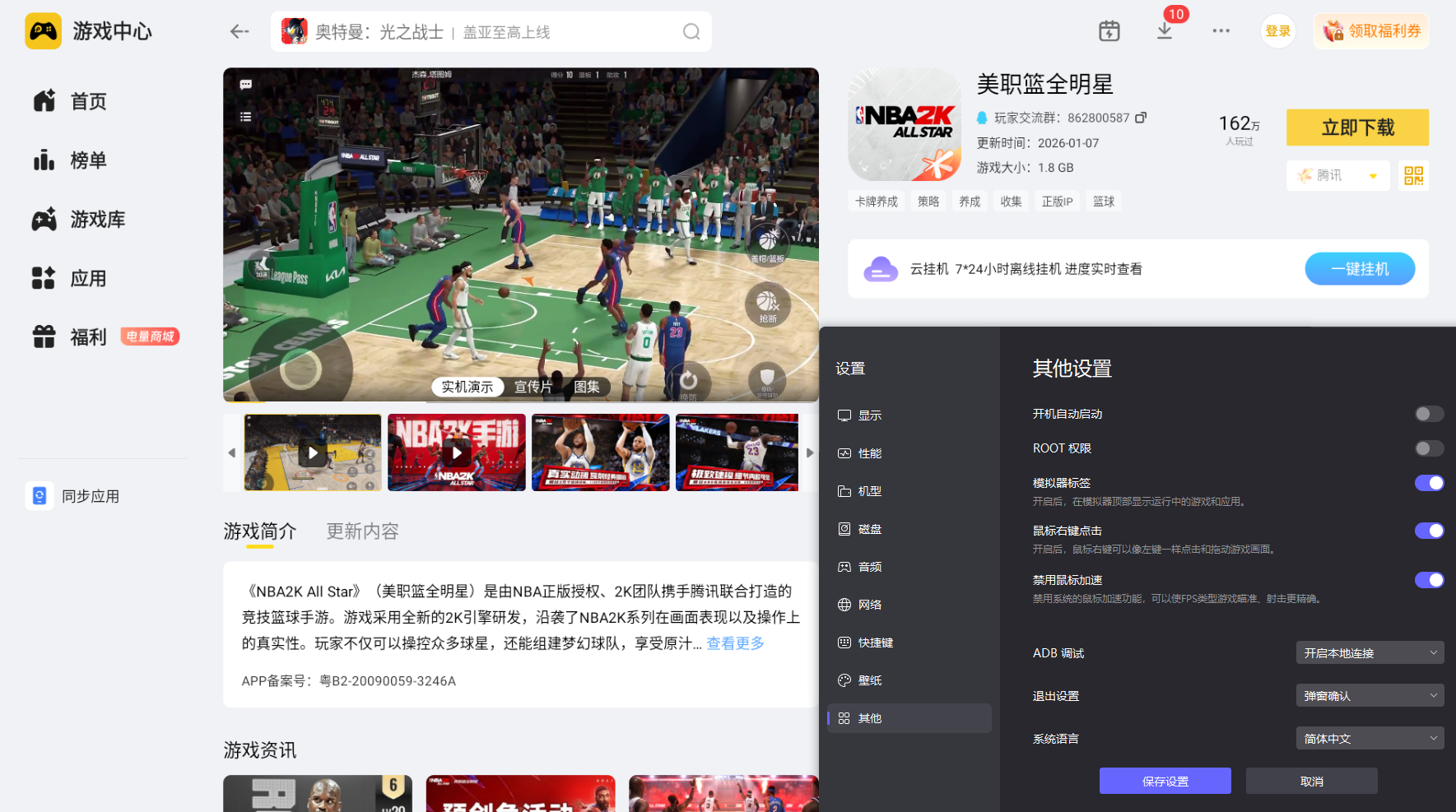Open 应用 apps in sidebar

click(70, 279)
